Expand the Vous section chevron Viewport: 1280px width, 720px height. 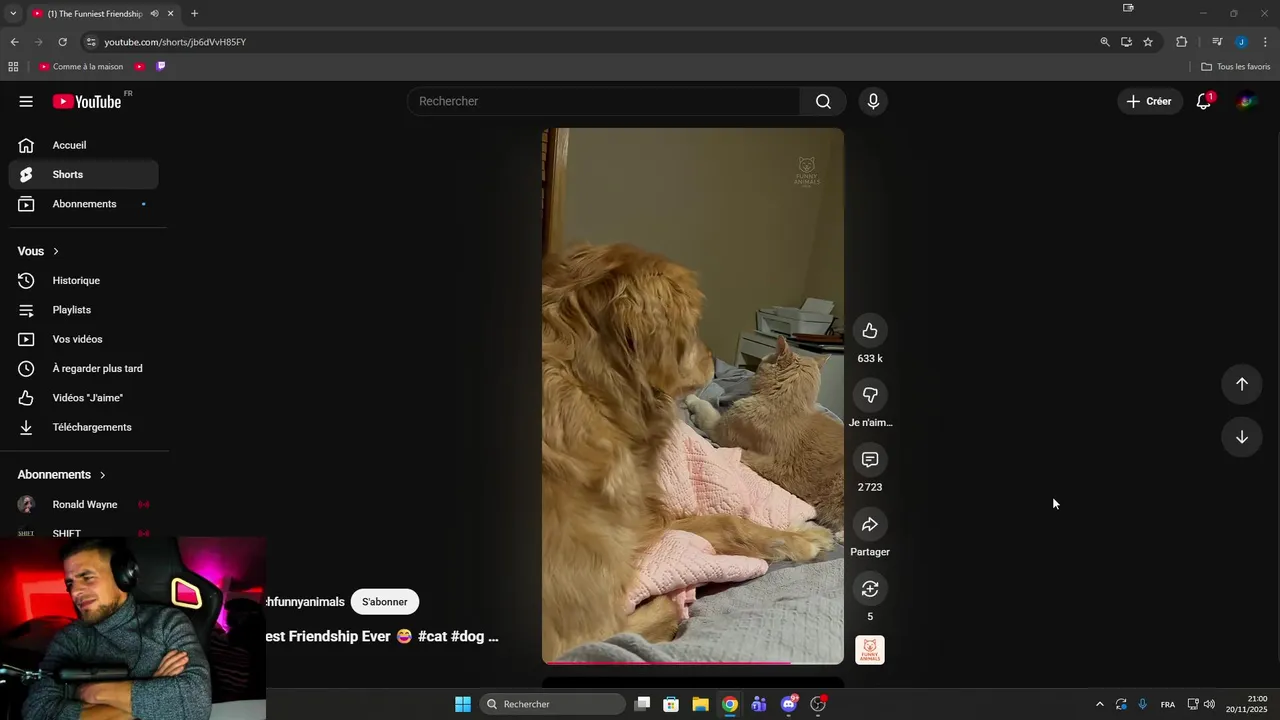(x=56, y=251)
